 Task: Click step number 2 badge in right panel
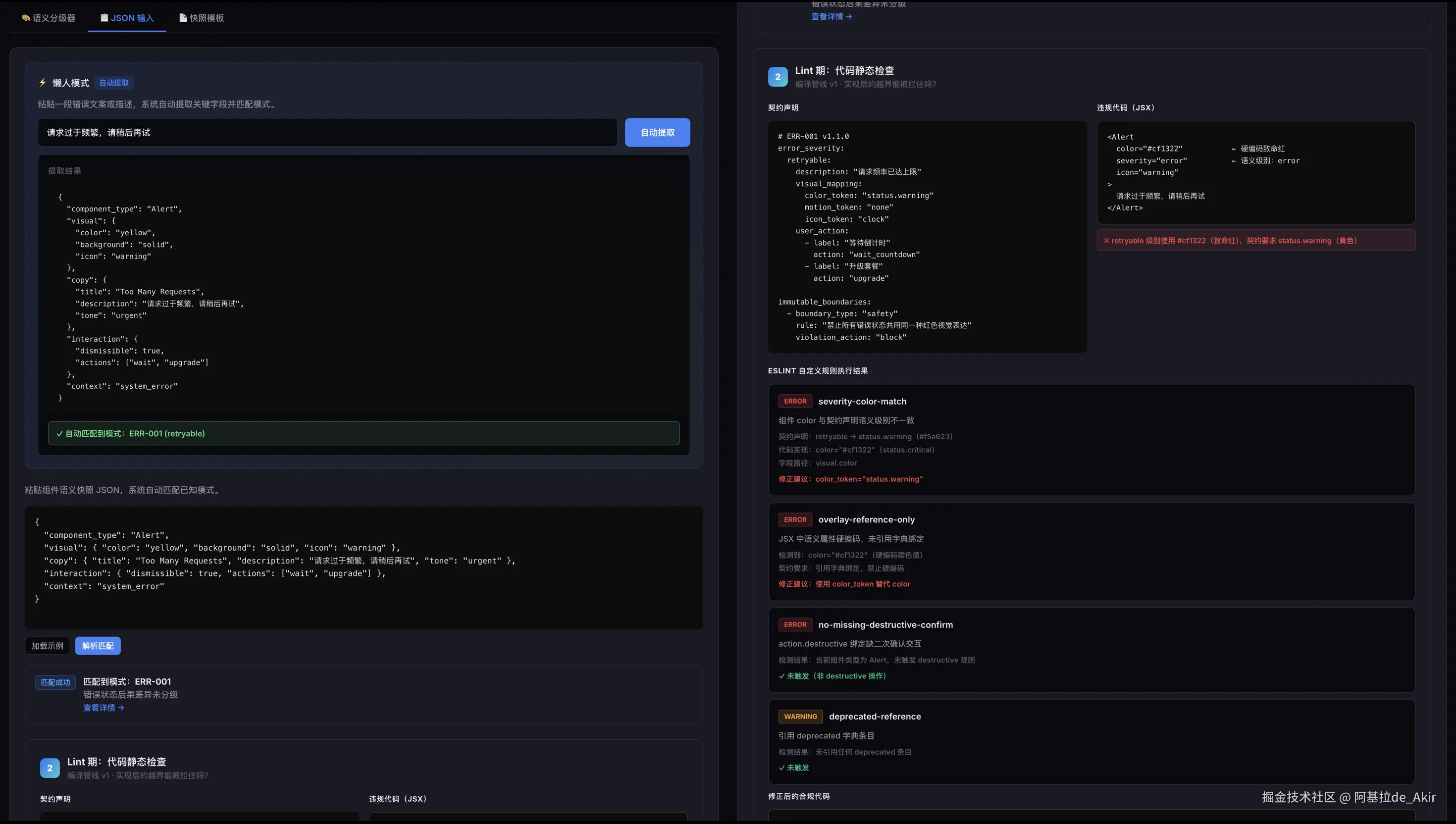[x=778, y=77]
